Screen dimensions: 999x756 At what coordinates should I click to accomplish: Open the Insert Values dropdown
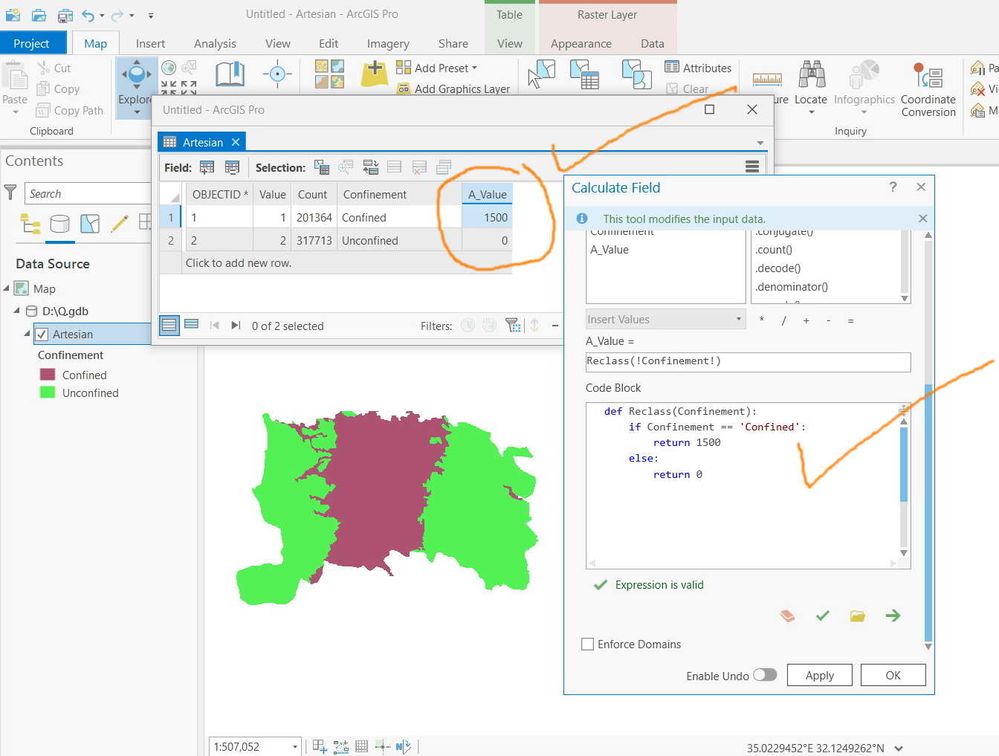665,319
